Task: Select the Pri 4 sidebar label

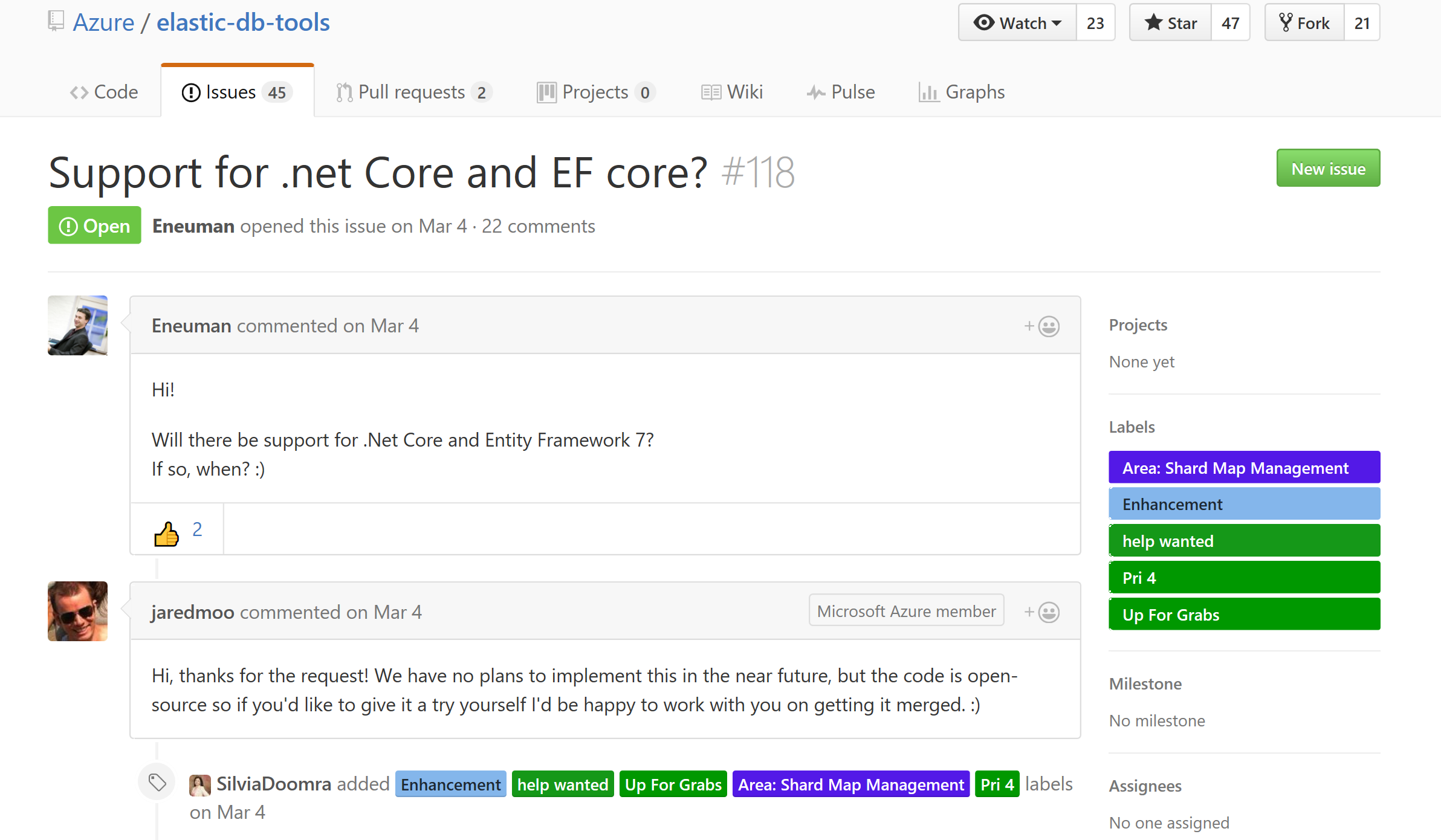Action: [1244, 578]
